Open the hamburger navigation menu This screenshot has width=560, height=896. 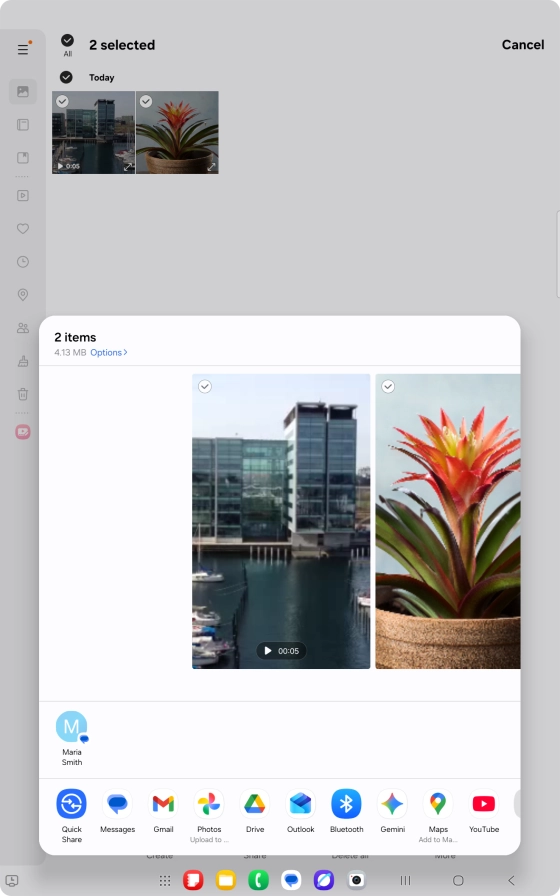tap(23, 49)
